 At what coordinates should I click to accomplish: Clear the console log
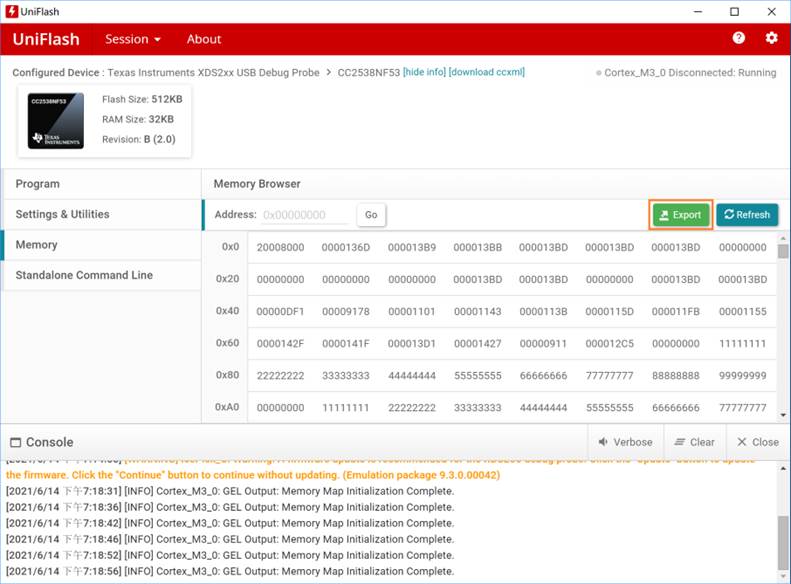coord(694,442)
